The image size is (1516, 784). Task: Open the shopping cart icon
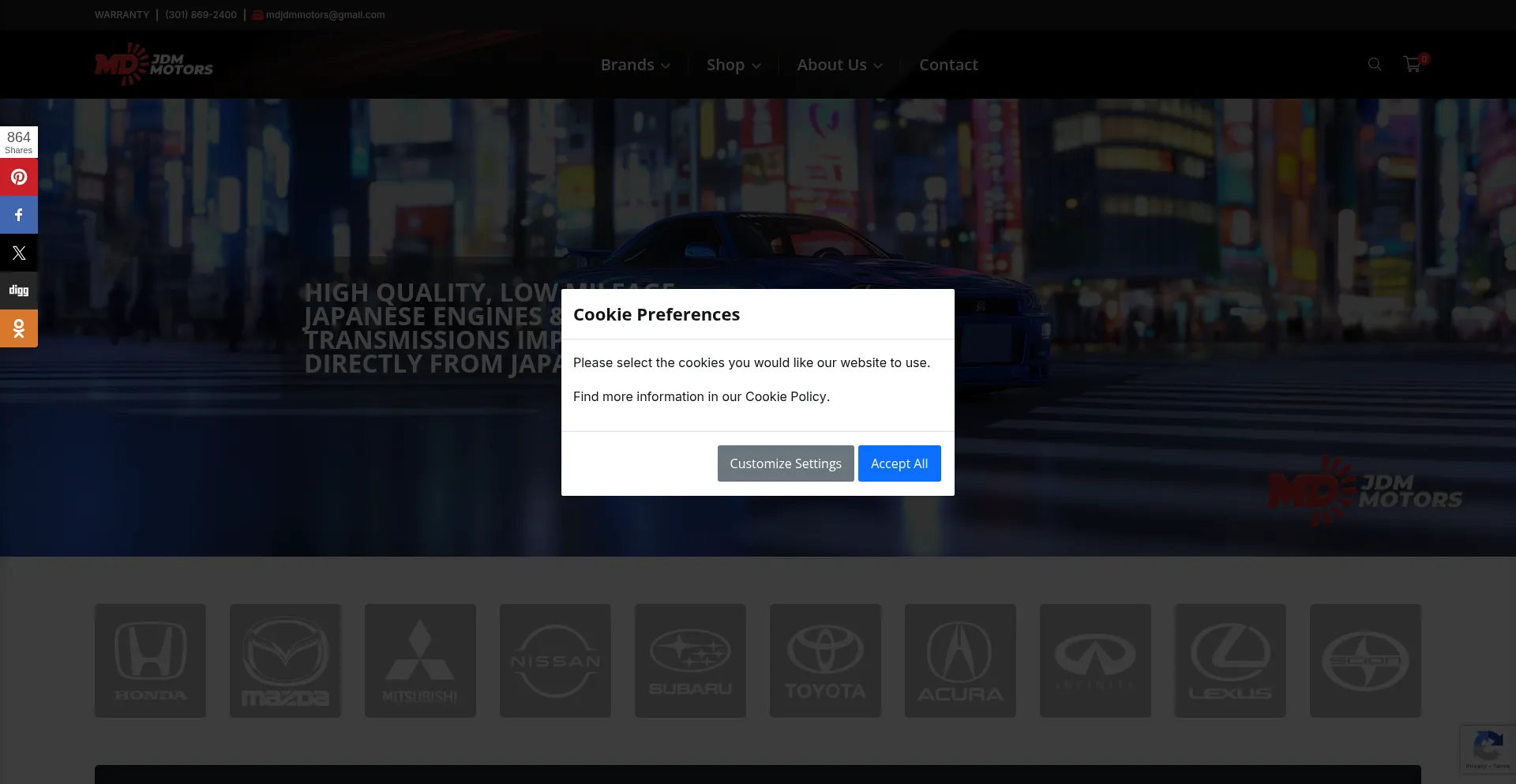pyautogui.click(x=1413, y=65)
